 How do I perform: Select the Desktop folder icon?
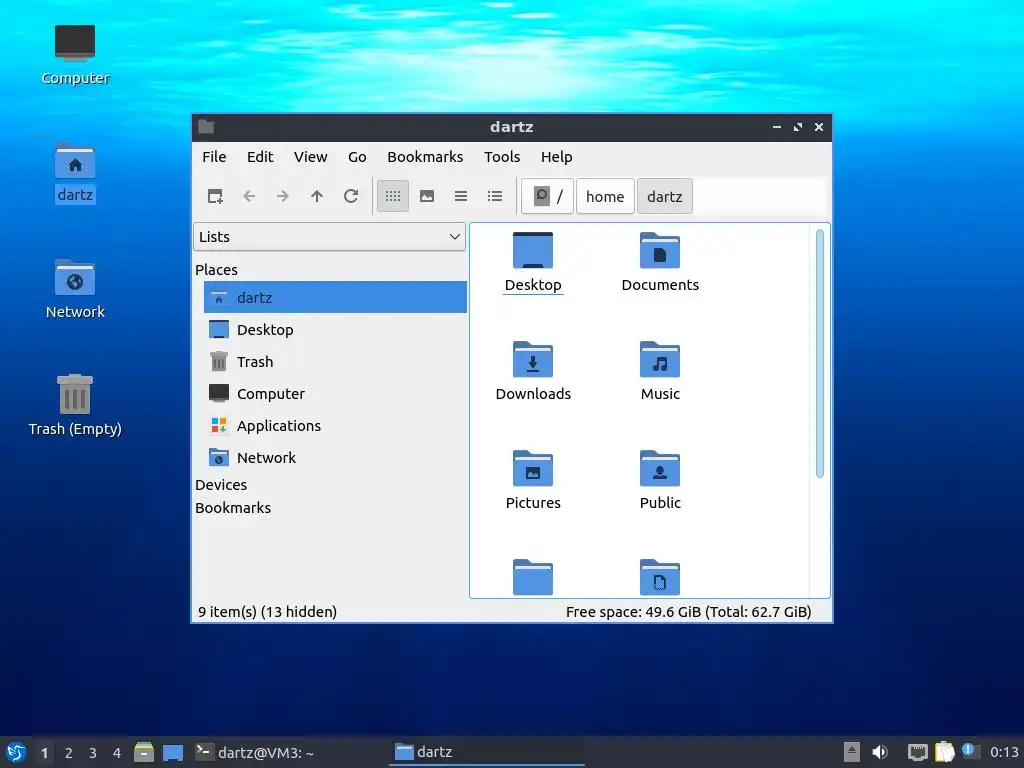click(533, 262)
